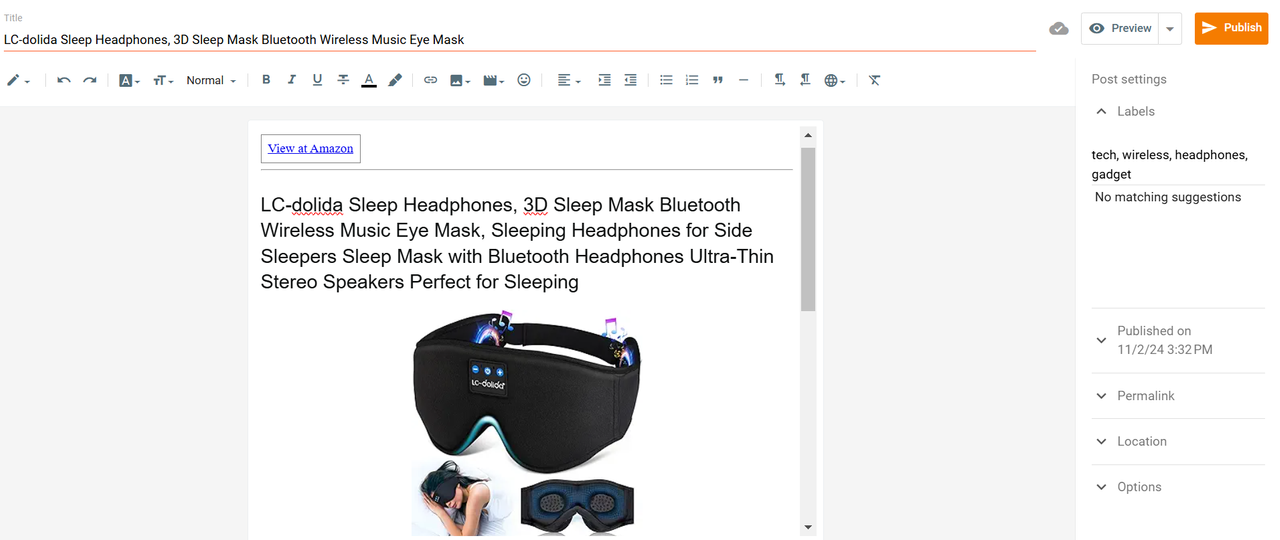This screenshot has height=540, width=1280.
Task: Open the text alignment dropdown
Action: (x=569, y=80)
